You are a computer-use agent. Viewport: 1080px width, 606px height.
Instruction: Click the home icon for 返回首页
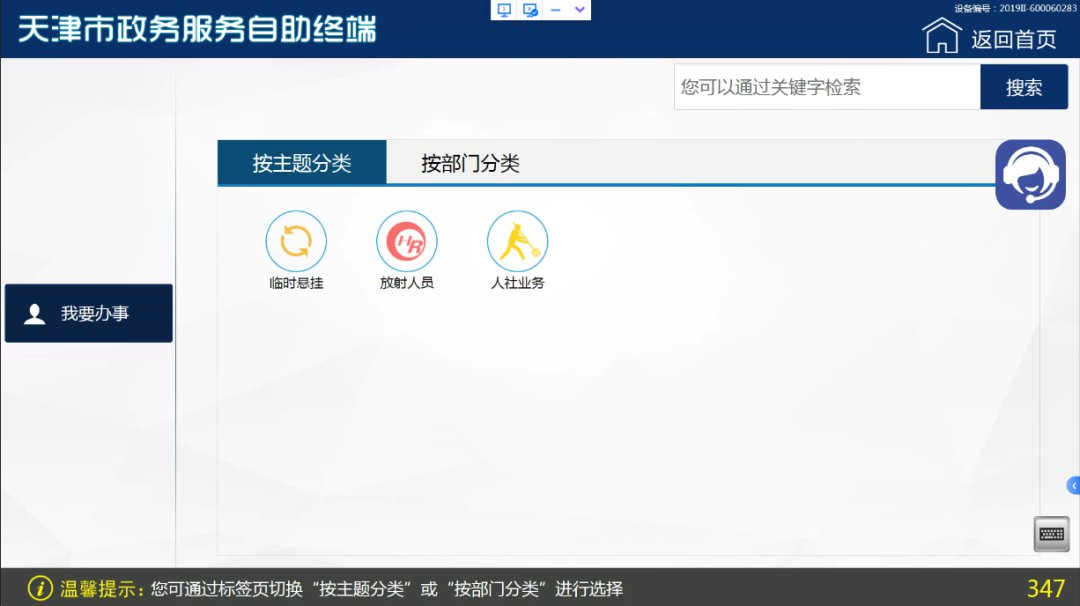pyautogui.click(x=941, y=37)
